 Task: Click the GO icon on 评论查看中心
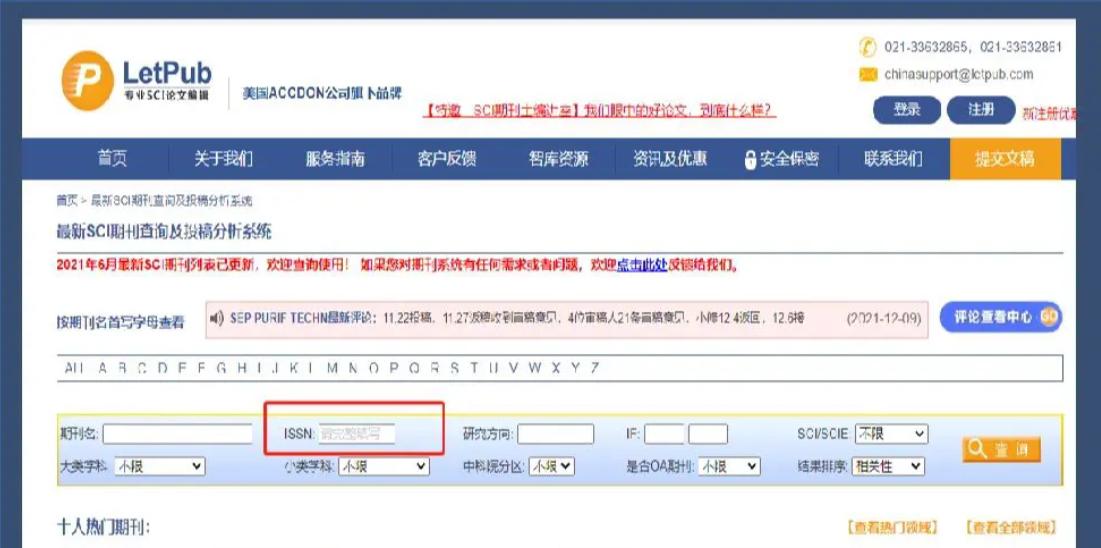coord(1048,317)
